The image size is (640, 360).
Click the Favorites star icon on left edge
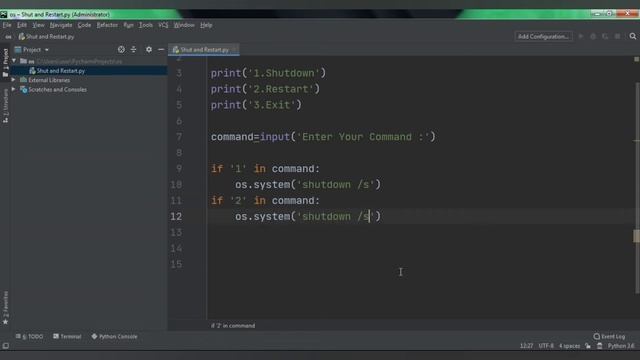pyautogui.click(x=5, y=322)
